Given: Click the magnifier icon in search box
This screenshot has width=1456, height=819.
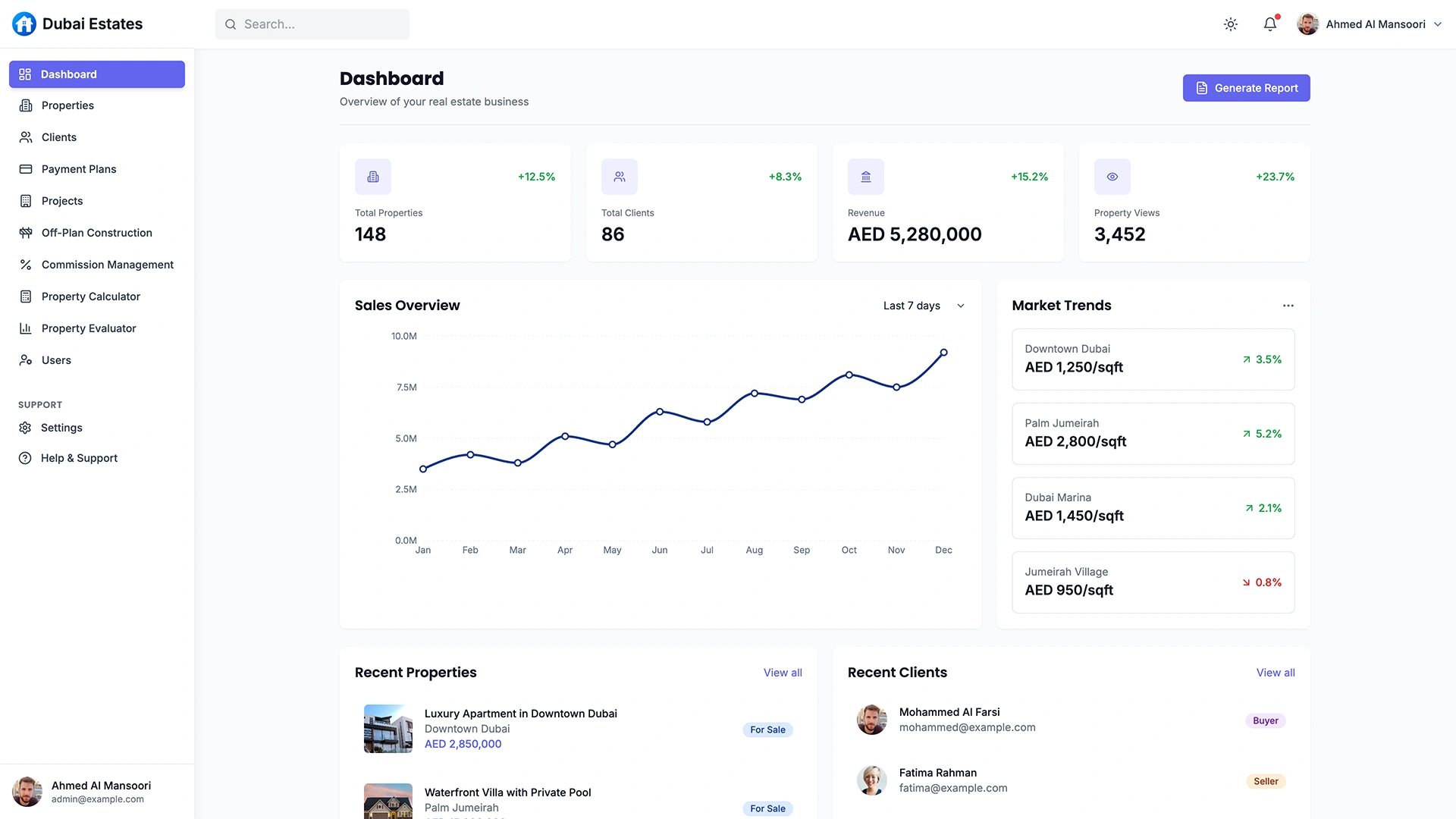Looking at the screenshot, I should pyautogui.click(x=231, y=24).
